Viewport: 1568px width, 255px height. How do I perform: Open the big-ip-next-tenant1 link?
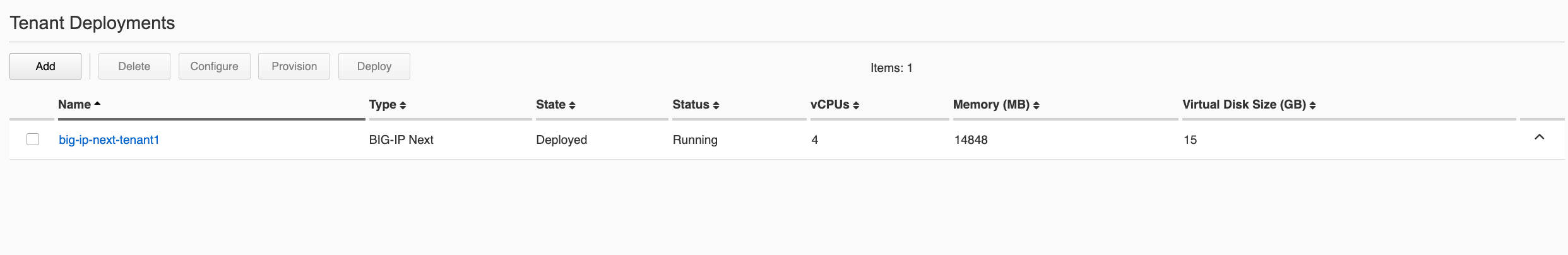point(109,140)
